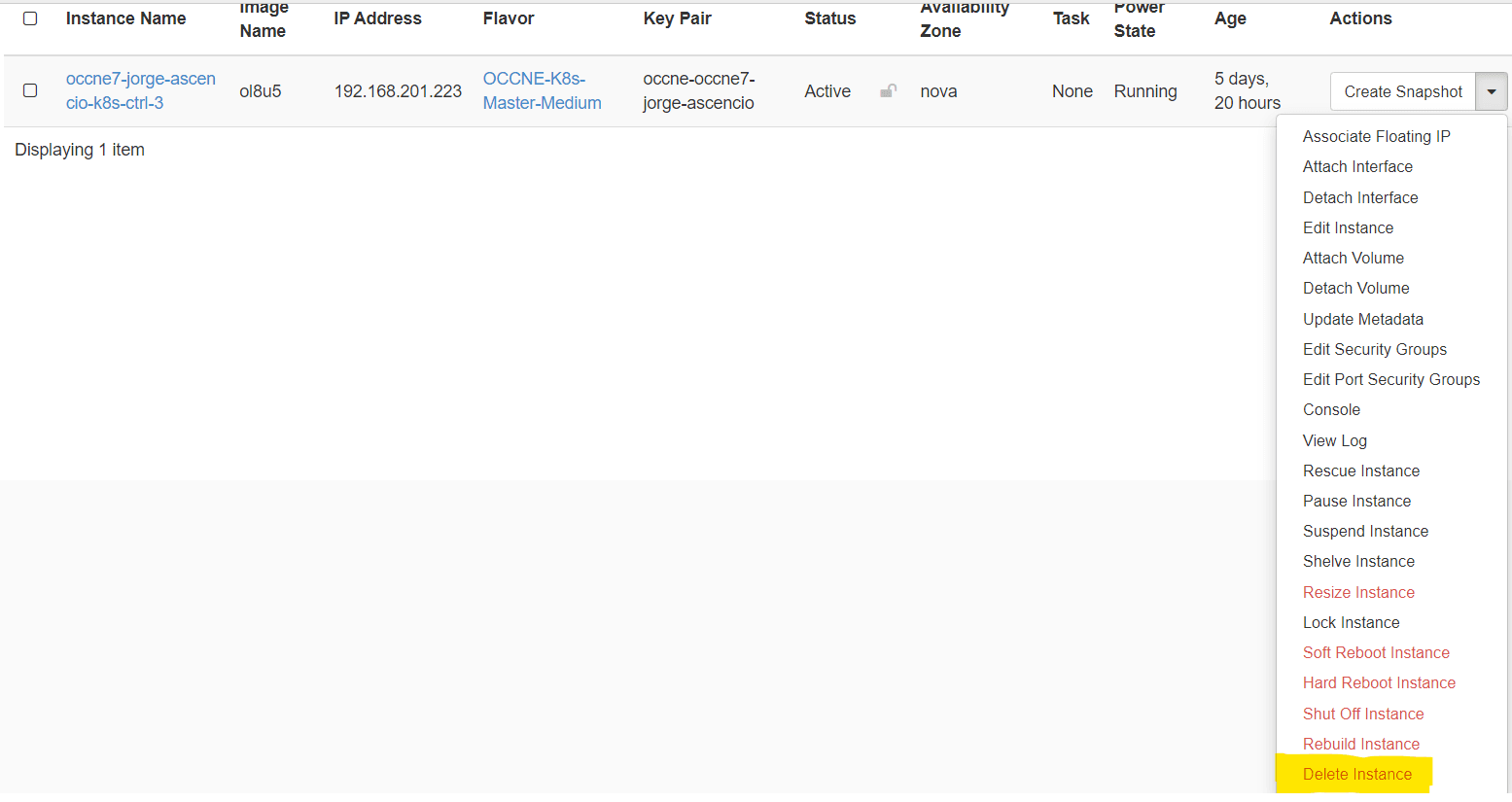This screenshot has width=1512, height=802.
Task: Open the Actions dropdown arrow next to Create Snapshot
Action: pos(1491,90)
